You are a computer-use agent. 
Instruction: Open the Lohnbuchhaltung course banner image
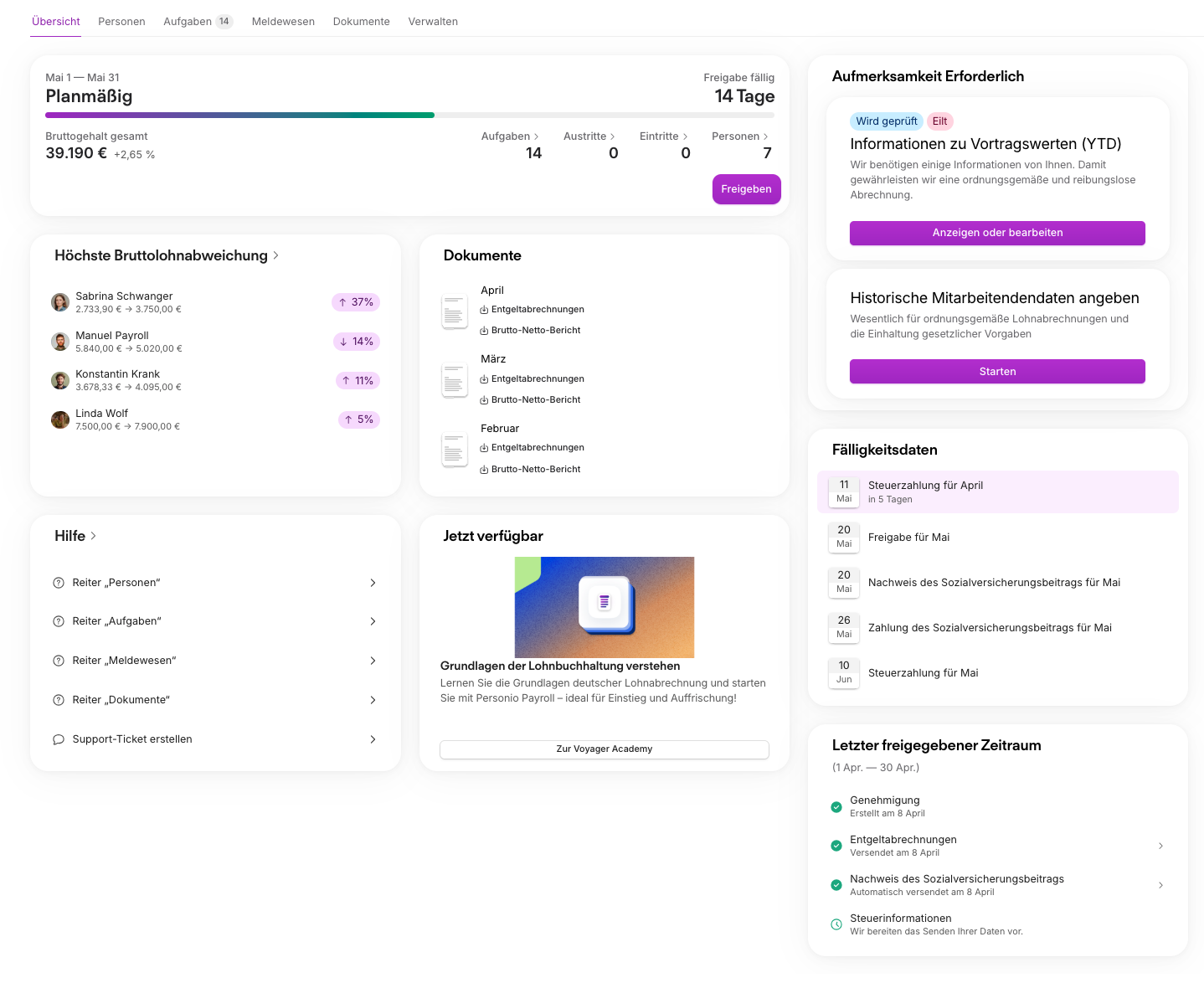(x=605, y=607)
